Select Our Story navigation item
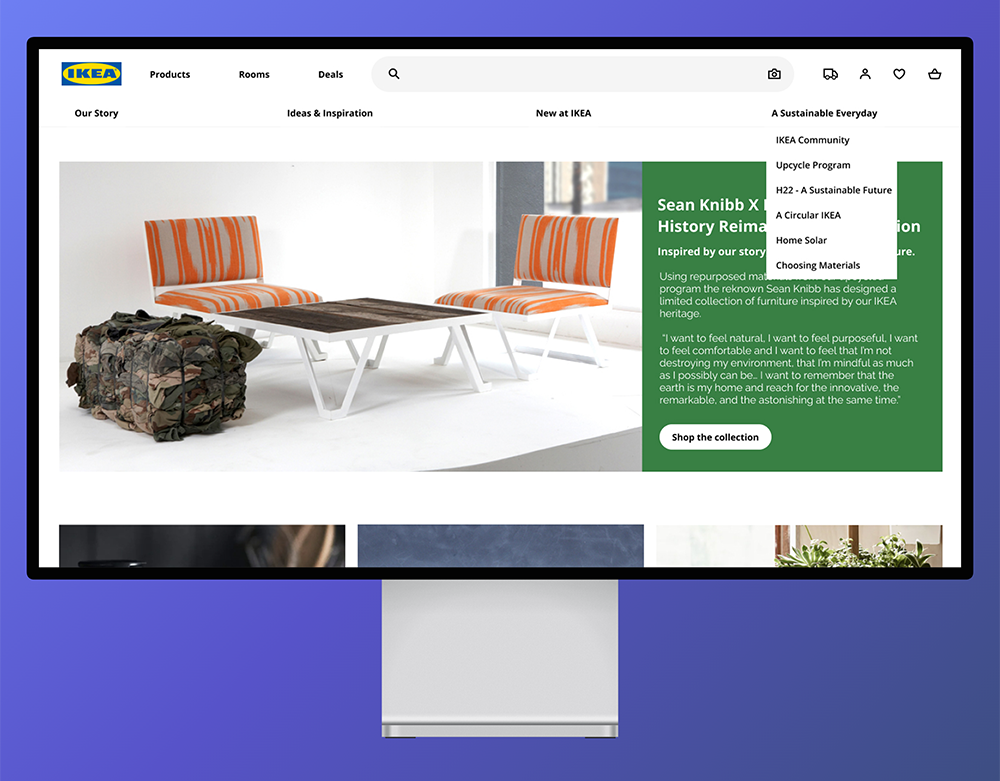 96,113
